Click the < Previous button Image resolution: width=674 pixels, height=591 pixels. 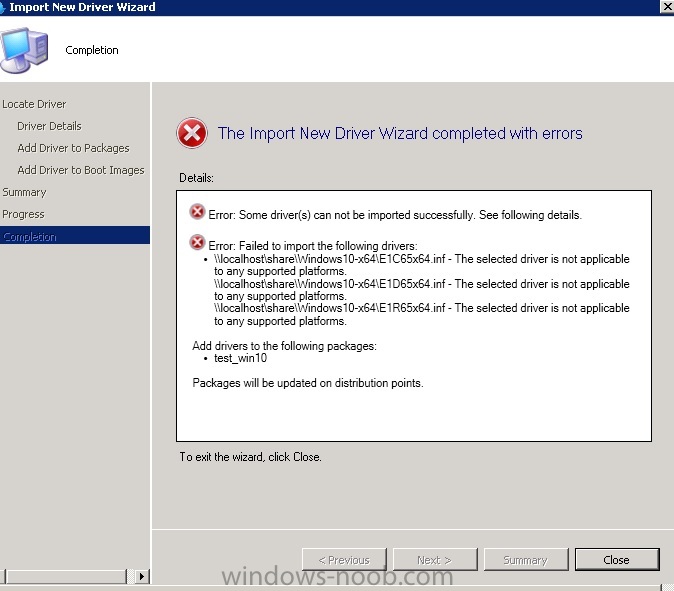tap(344, 560)
